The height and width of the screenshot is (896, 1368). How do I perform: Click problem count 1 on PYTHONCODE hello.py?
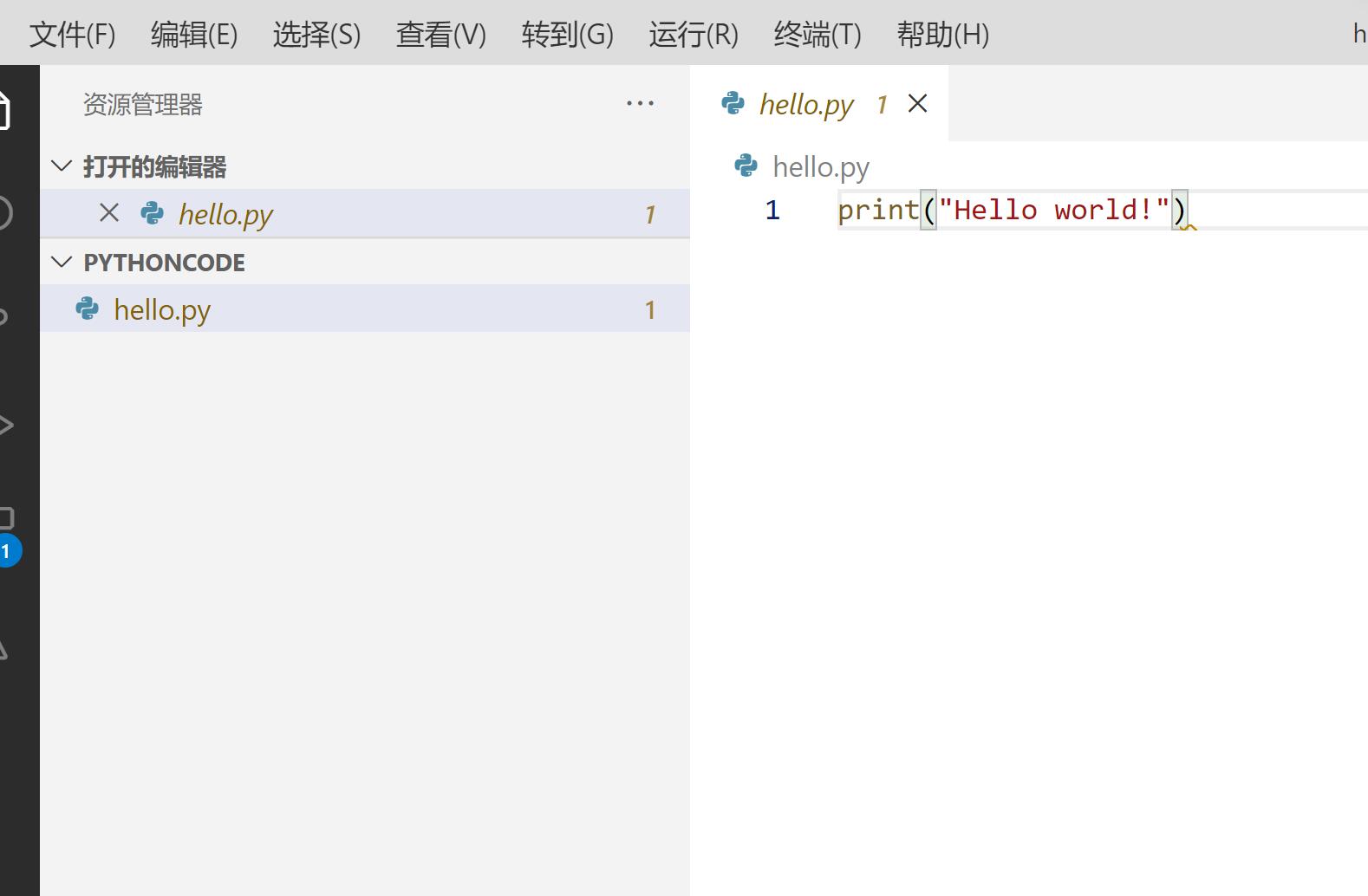(649, 310)
